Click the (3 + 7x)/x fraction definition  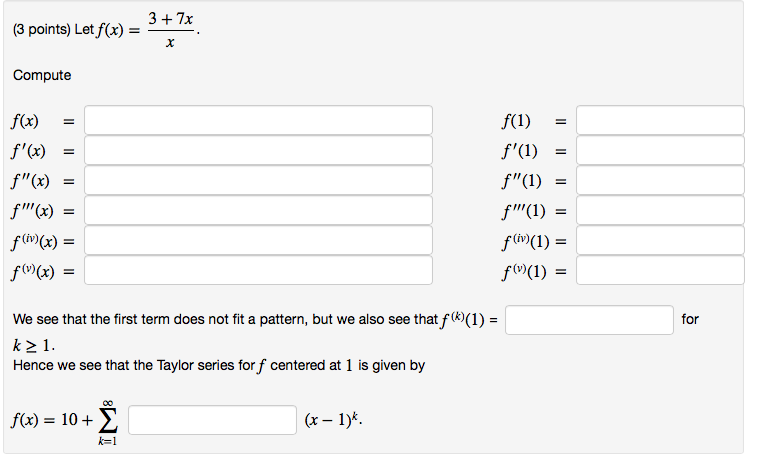(169, 31)
